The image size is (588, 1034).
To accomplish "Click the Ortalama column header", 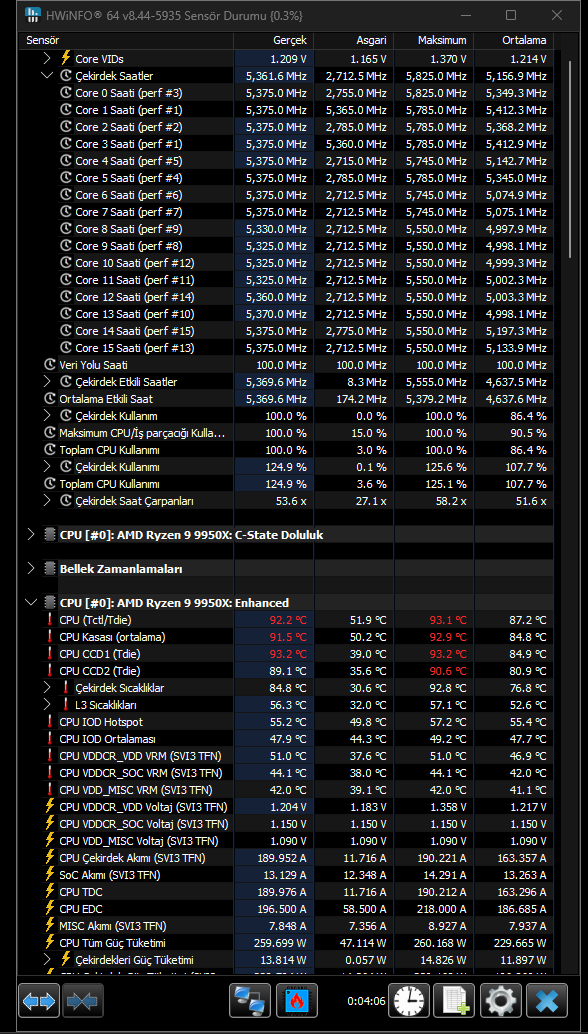I will pos(514,41).
